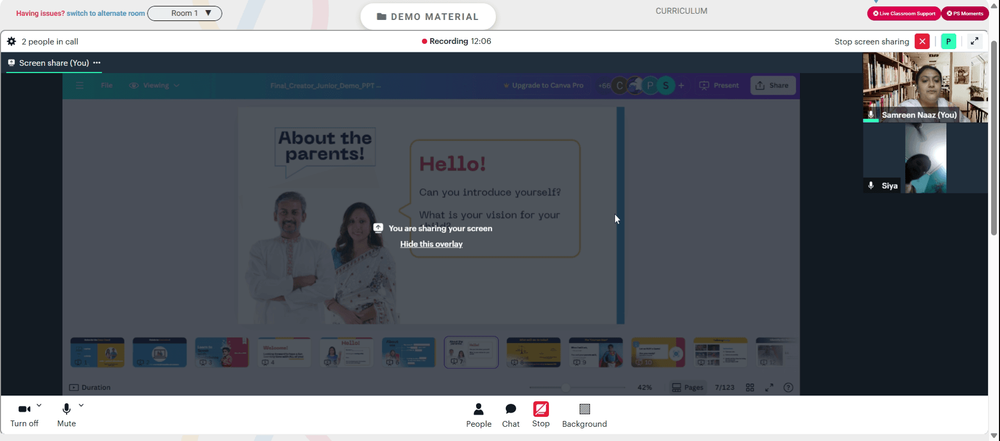Screen dimensions: 1000x441
Task: Open call settings gear icon
Action: point(11,41)
